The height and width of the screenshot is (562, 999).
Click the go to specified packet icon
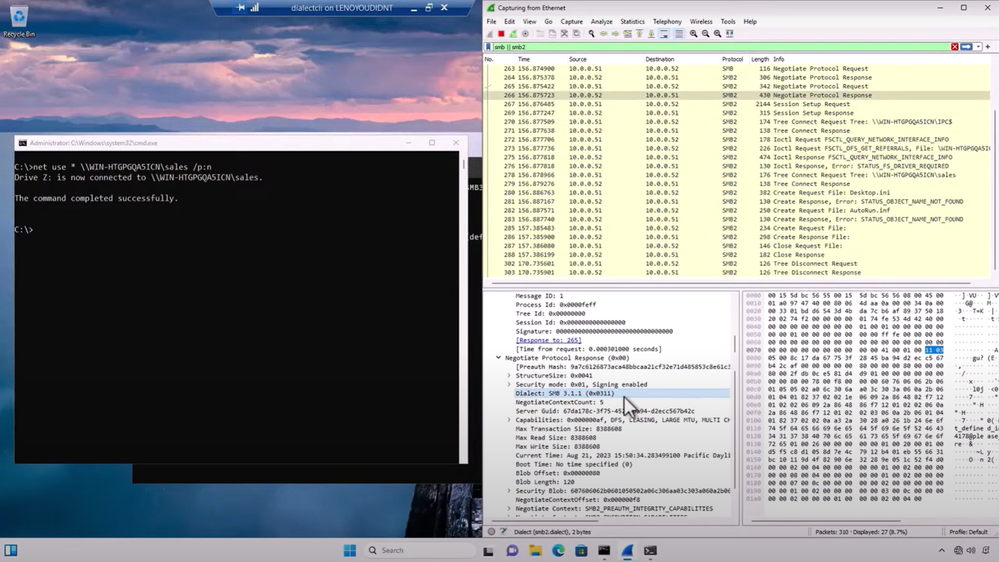pos(628,34)
